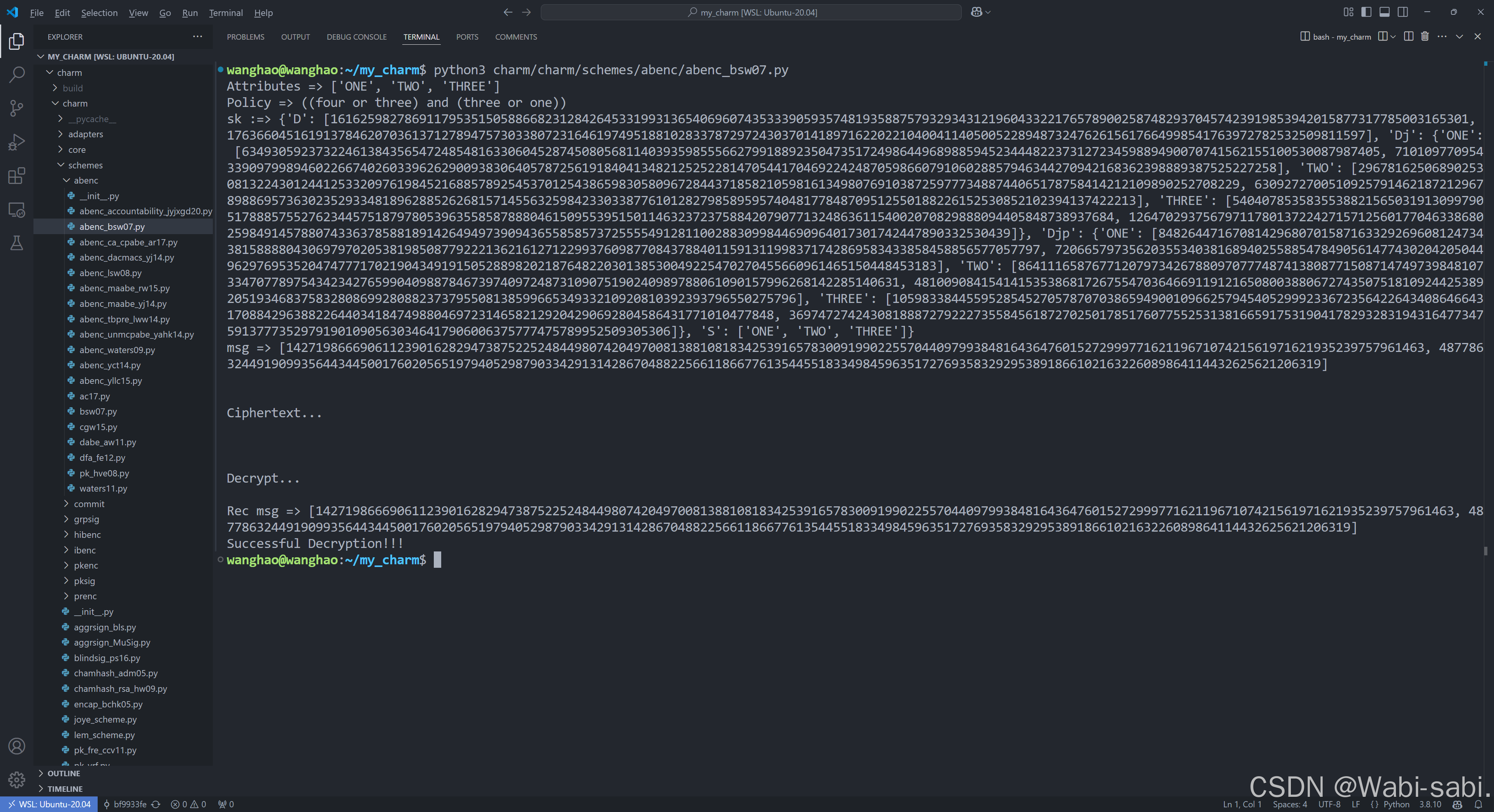Toggle bottom panel visibility

tap(1384, 12)
